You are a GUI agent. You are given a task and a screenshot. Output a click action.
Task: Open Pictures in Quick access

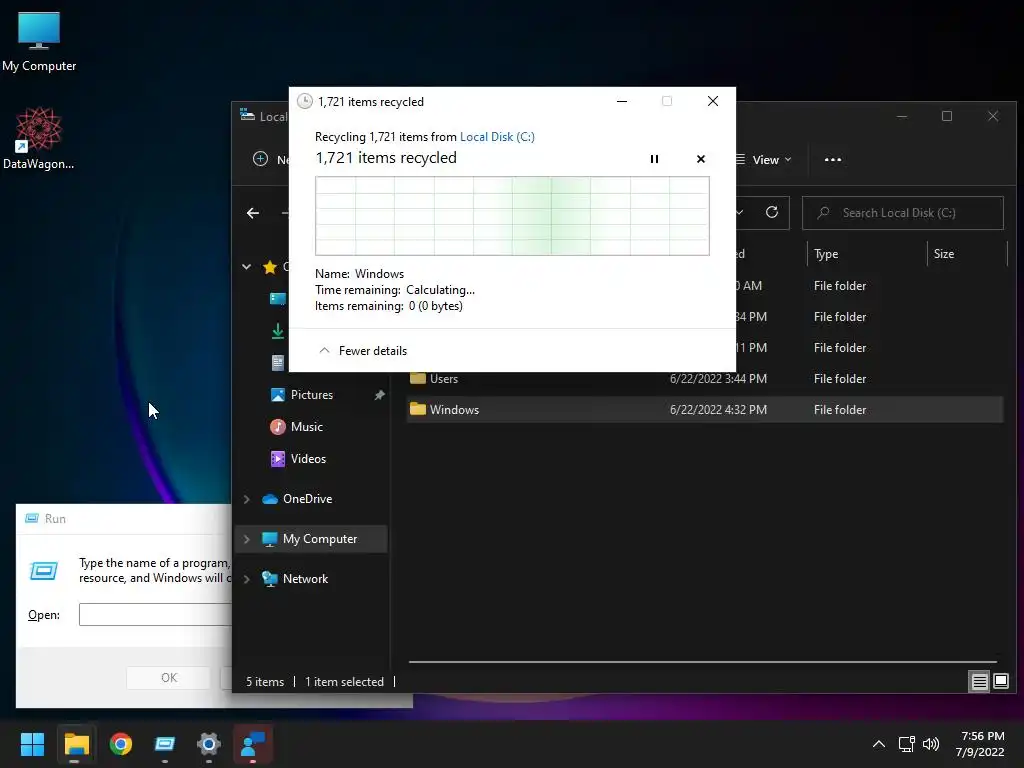pos(312,395)
